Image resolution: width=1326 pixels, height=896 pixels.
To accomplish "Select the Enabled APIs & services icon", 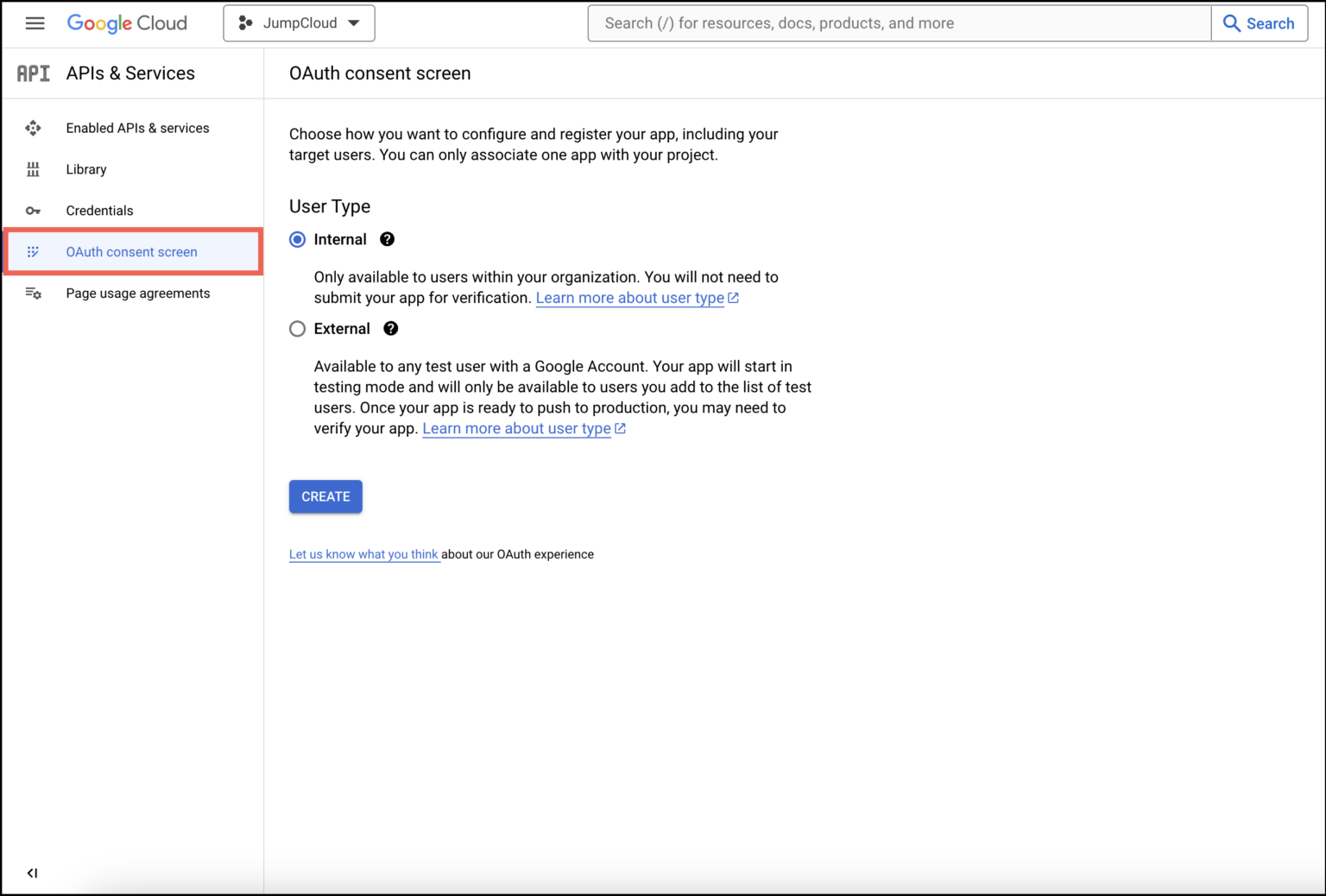I will 33,128.
